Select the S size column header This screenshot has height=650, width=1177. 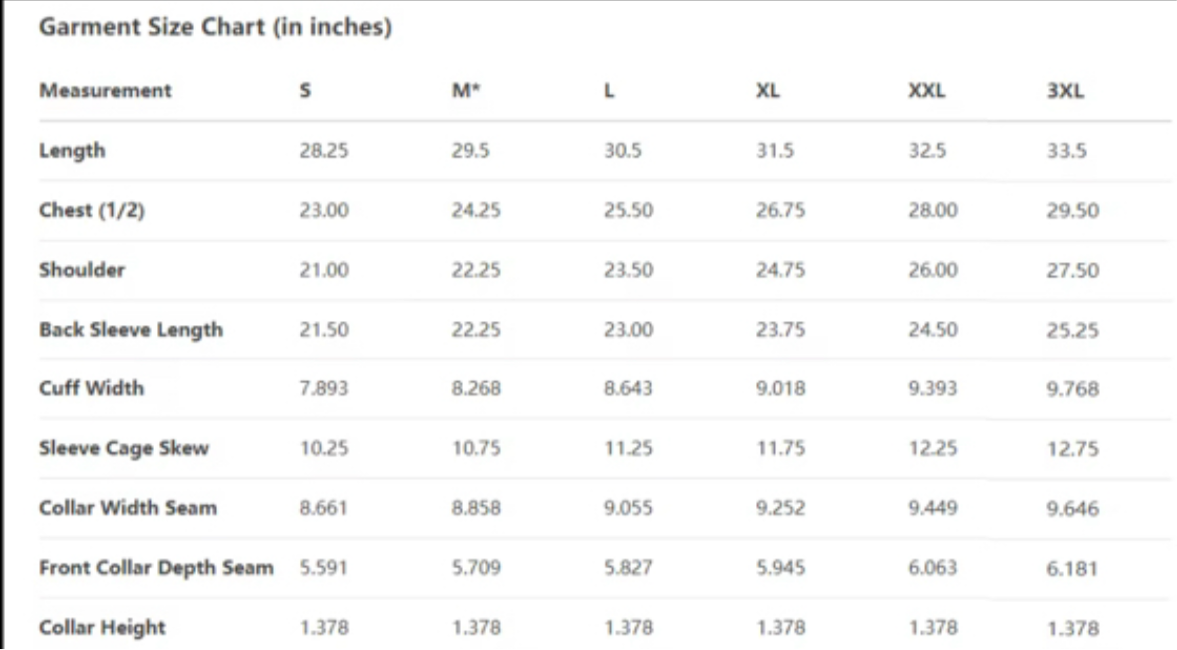pos(305,91)
